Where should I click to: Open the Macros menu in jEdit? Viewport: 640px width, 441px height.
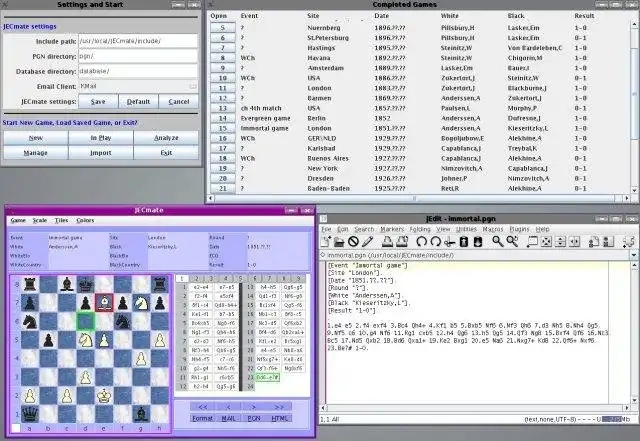coord(493,229)
